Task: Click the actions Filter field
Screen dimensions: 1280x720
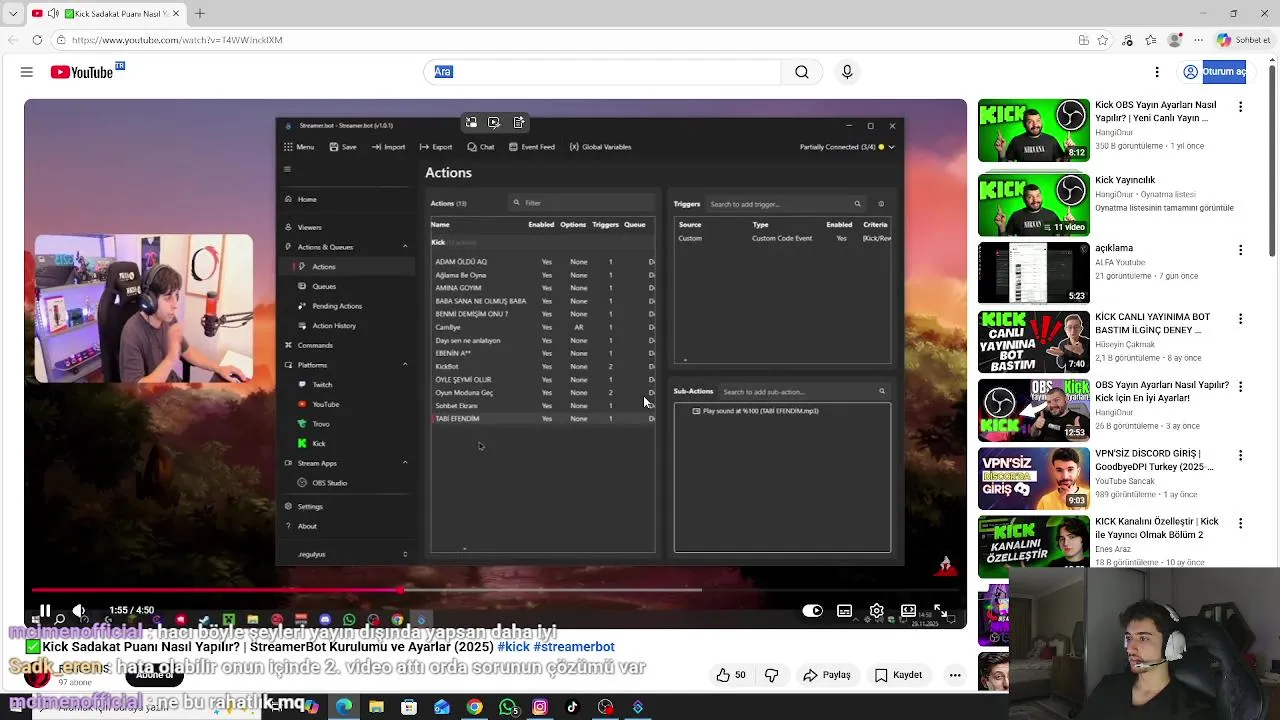Action: (580, 203)
